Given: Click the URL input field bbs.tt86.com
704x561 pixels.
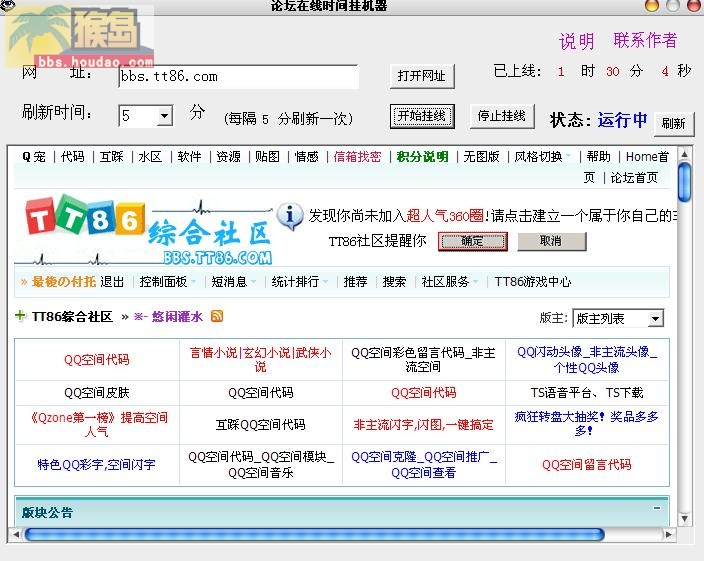Looking at the screenshot, I should (x=238, y=77).
